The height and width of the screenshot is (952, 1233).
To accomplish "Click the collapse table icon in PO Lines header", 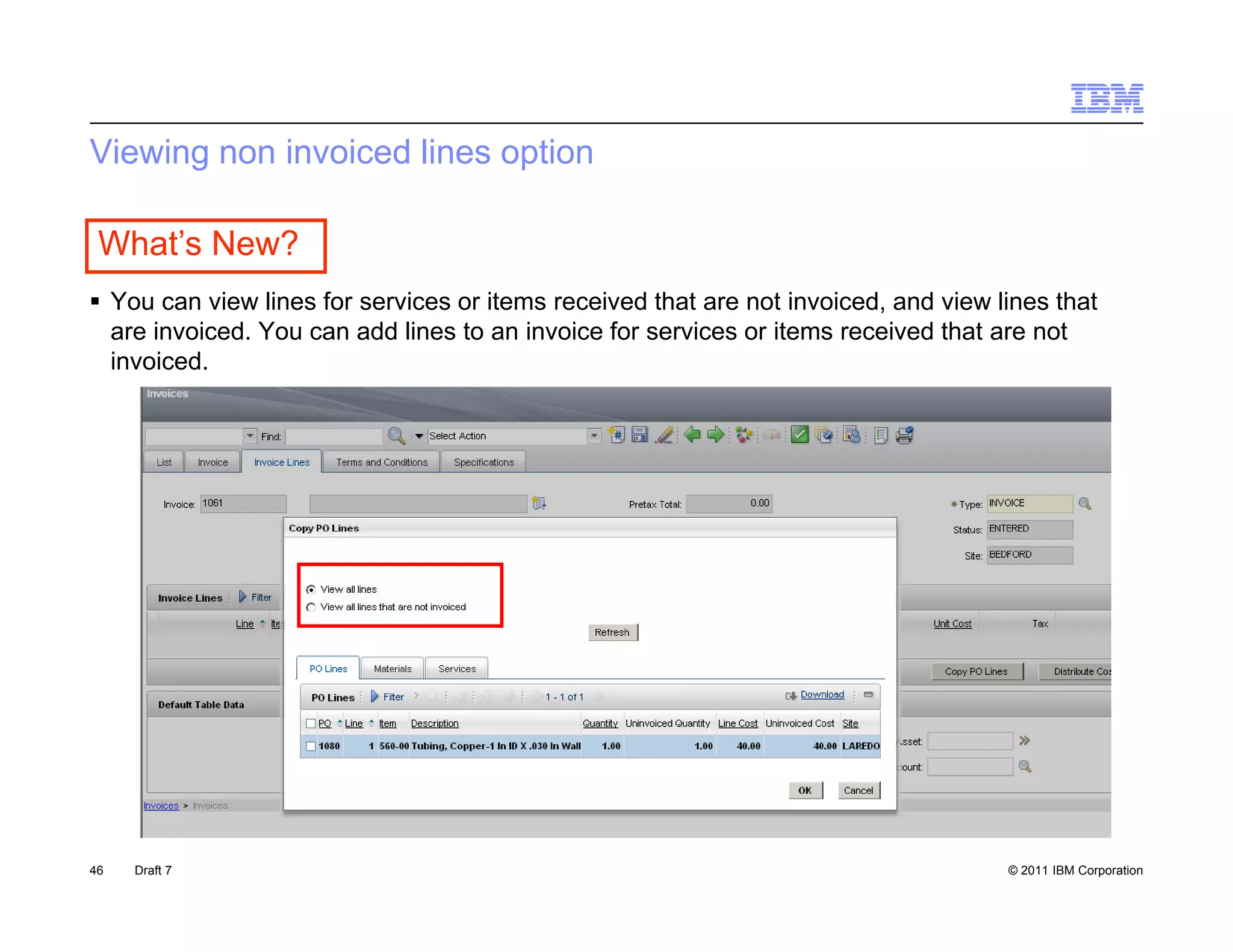I will pyautogui.click(x=868, y=694).
